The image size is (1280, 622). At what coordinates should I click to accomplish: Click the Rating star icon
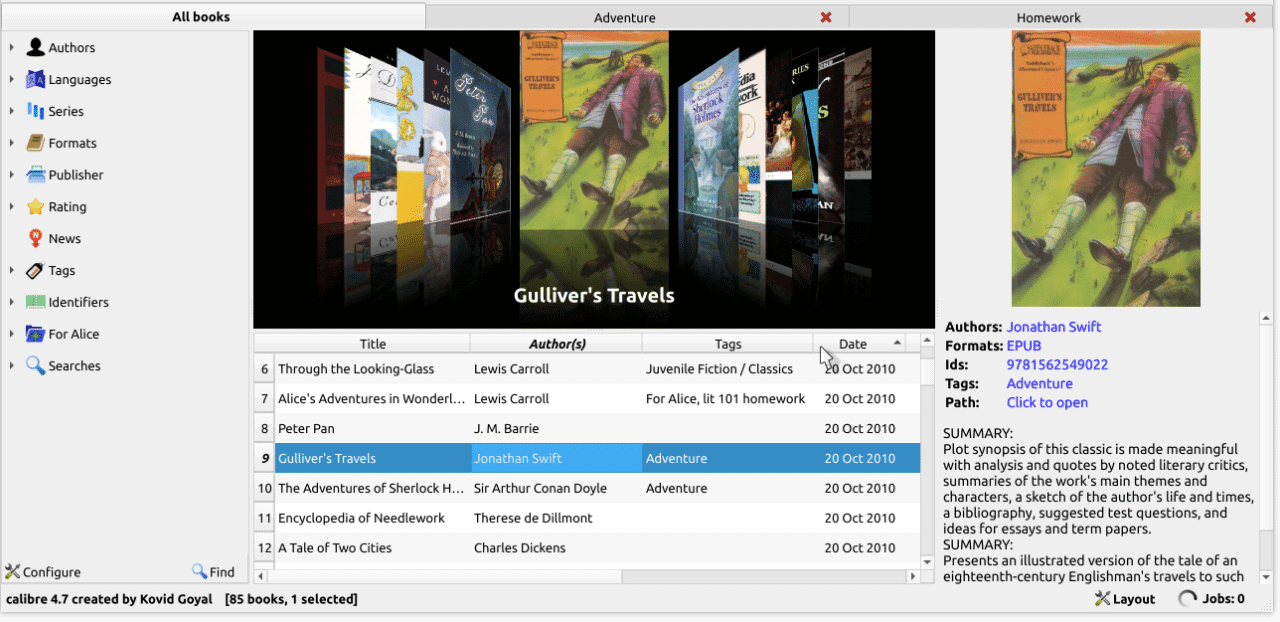pos(36,207)
